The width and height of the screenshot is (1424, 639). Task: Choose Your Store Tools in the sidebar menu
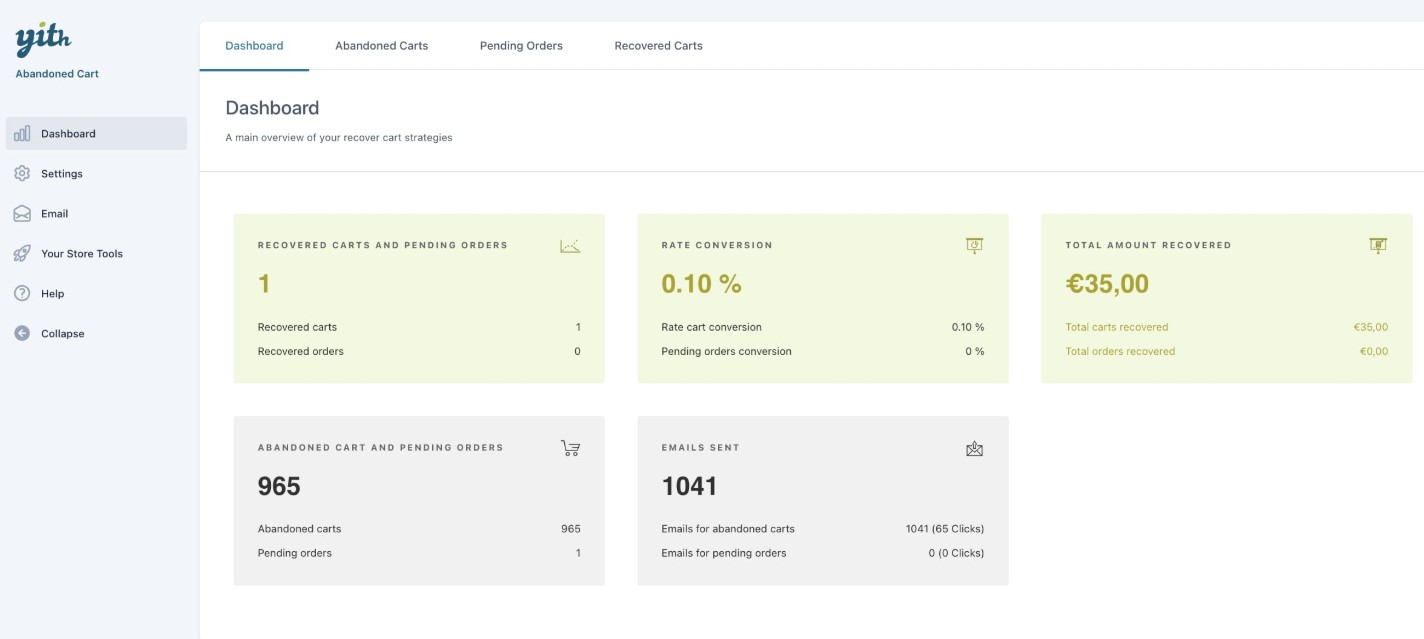(x=81, y=253)
